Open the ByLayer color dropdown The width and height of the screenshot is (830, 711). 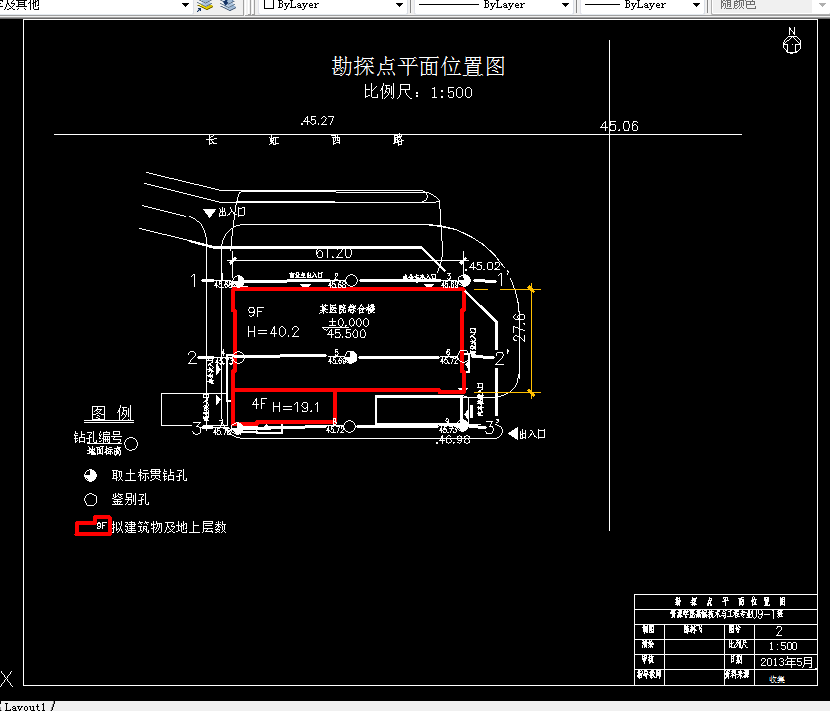tap(400, 5)
